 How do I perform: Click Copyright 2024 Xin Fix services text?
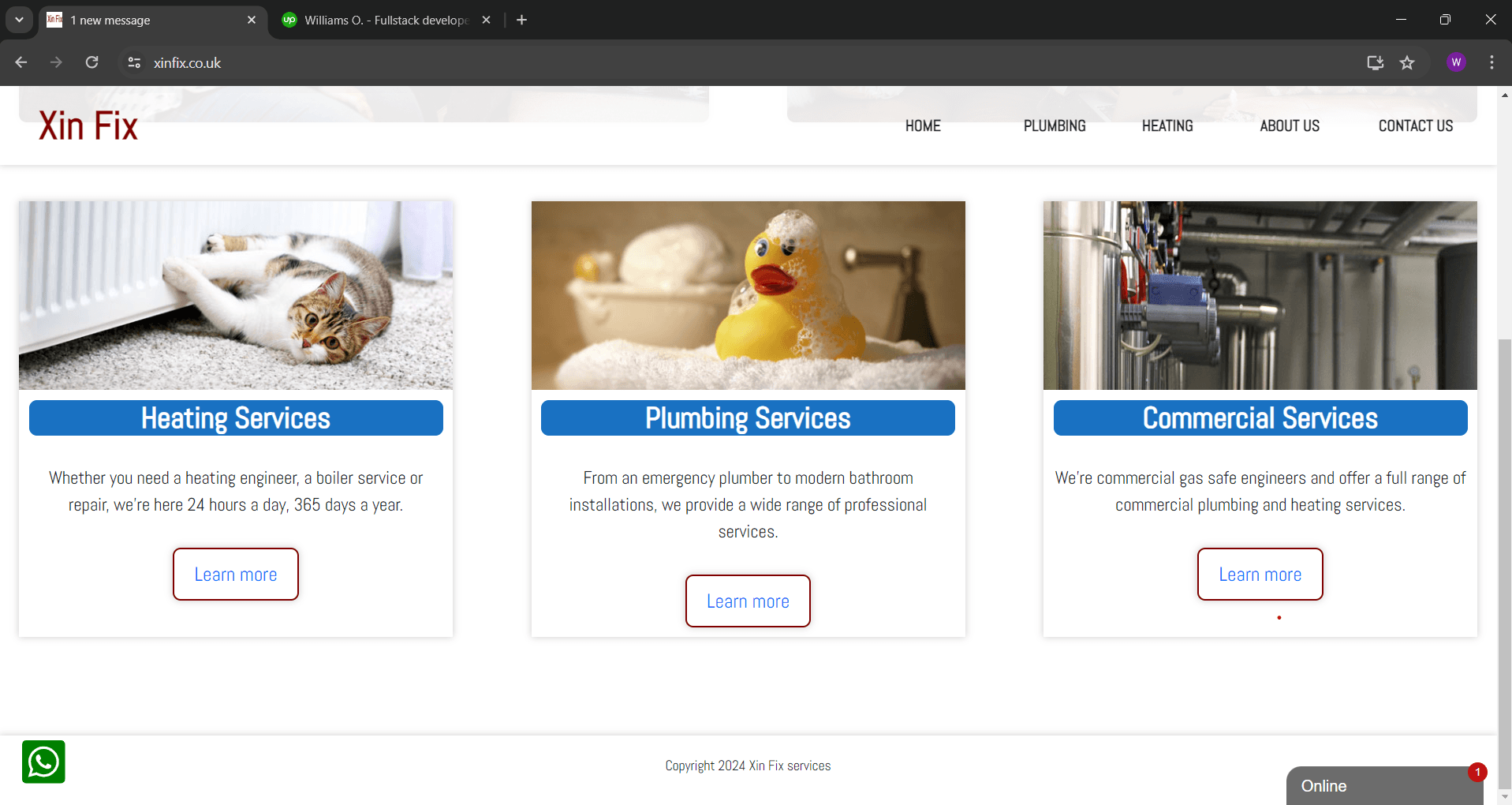748,766
